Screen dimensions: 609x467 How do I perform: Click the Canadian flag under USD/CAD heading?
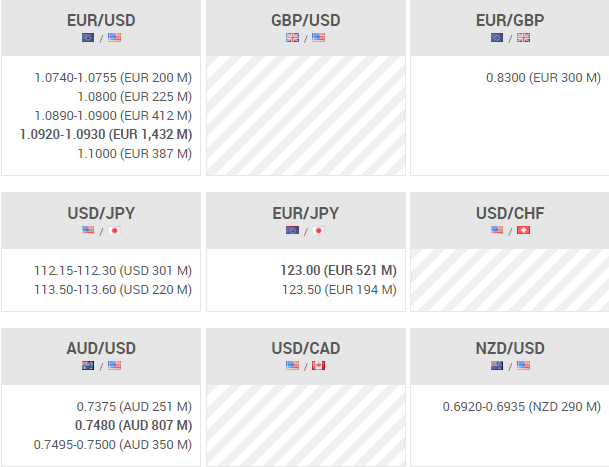point(319,366)
